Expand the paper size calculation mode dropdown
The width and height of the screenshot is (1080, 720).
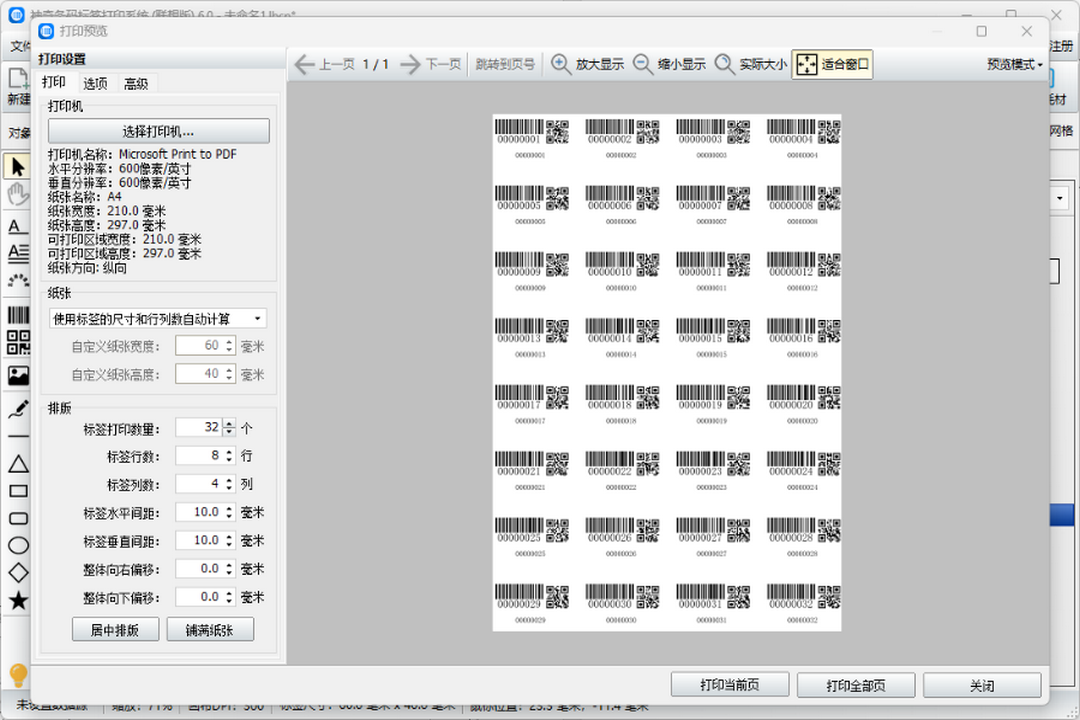click(159, 319)
